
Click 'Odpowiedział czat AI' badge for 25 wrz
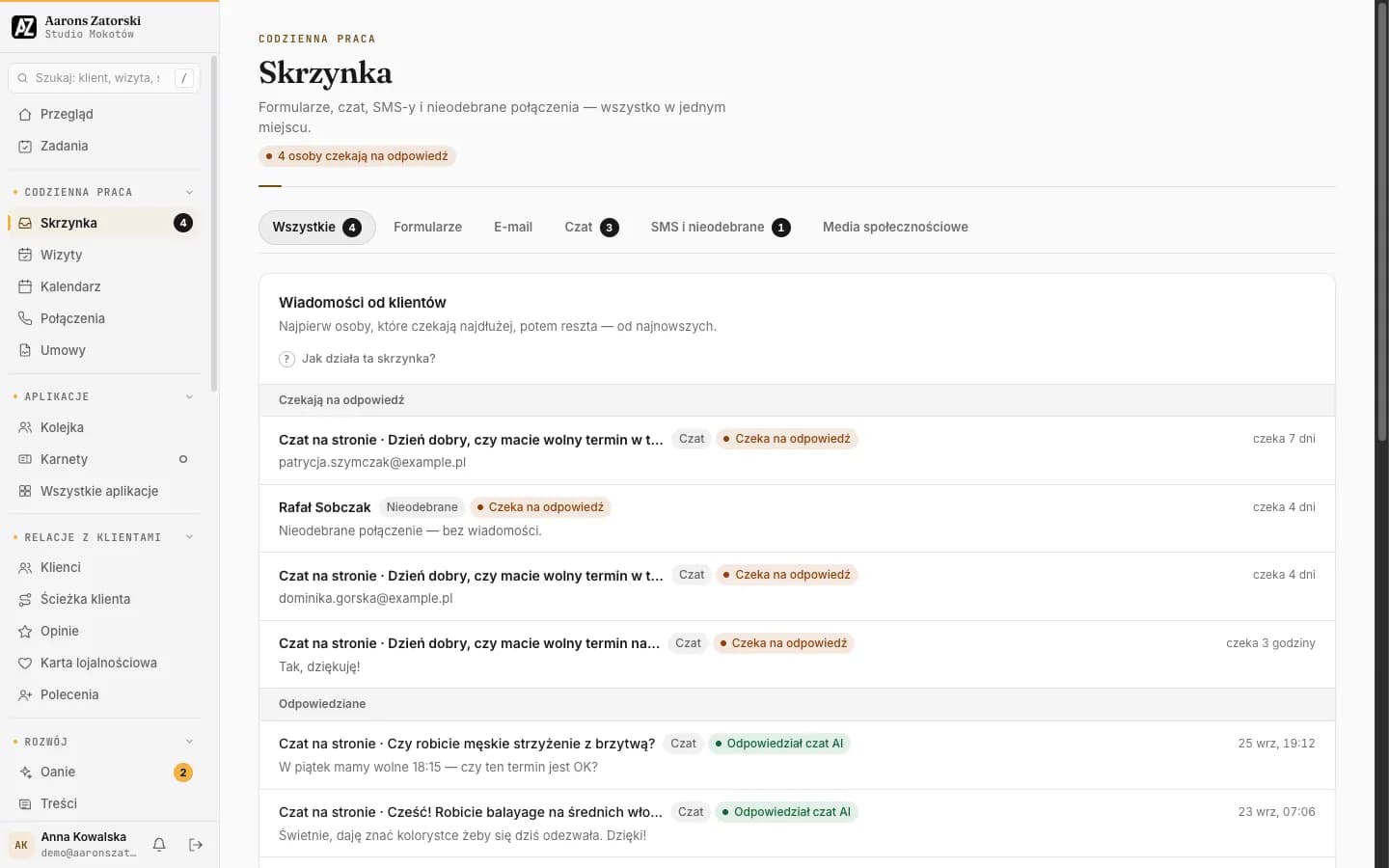pyautogui.click(x=779, y=744)
